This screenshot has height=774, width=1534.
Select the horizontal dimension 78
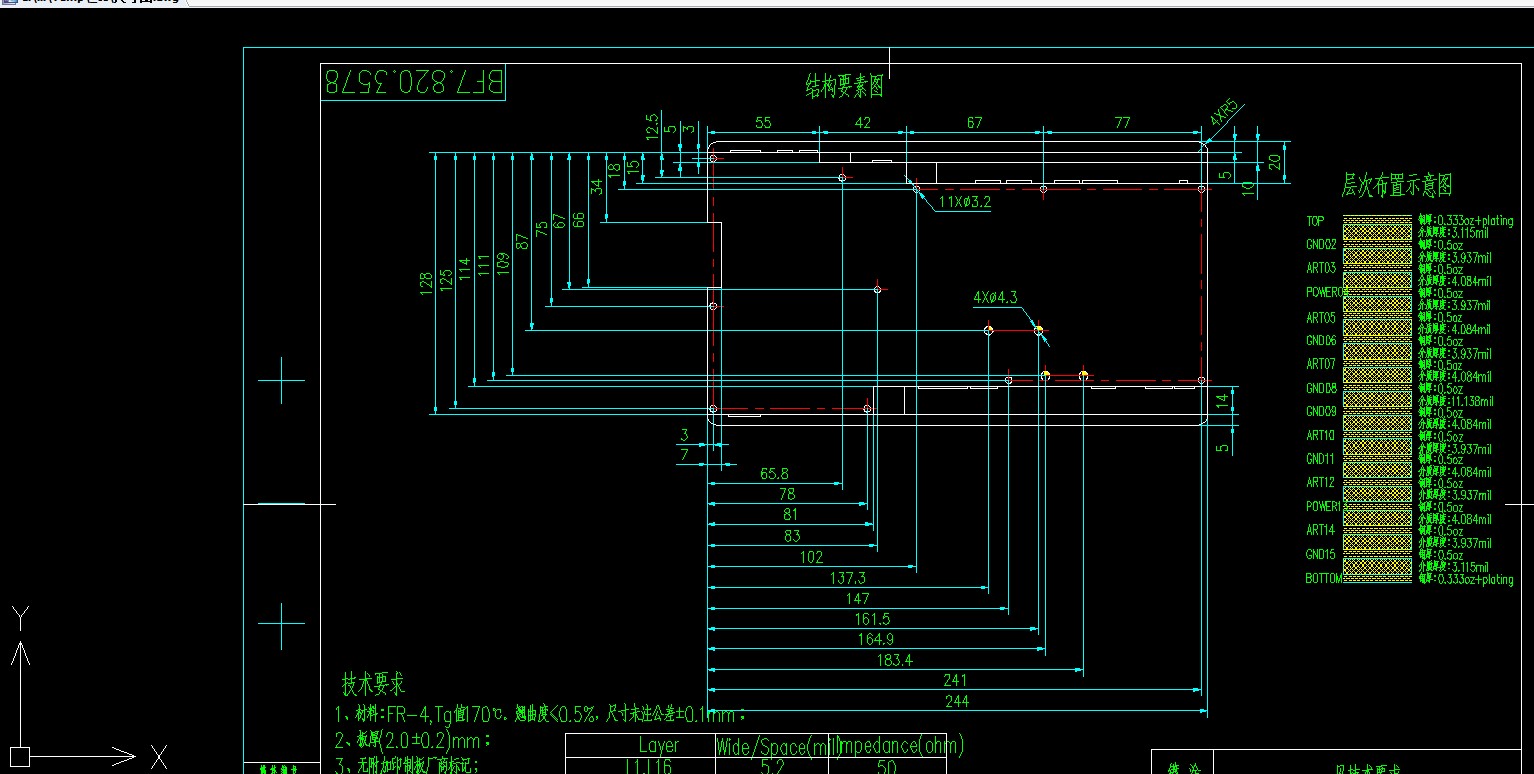point(787,494)
